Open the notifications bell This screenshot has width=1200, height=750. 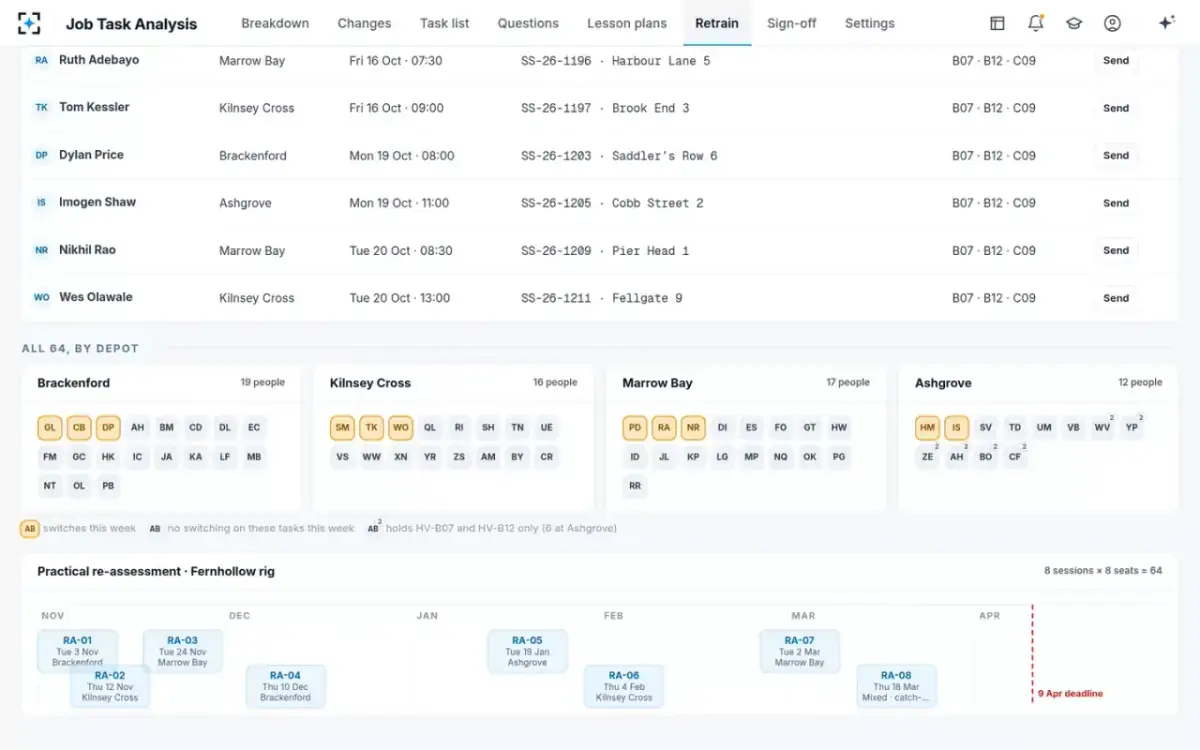(x=1036, y=23)
